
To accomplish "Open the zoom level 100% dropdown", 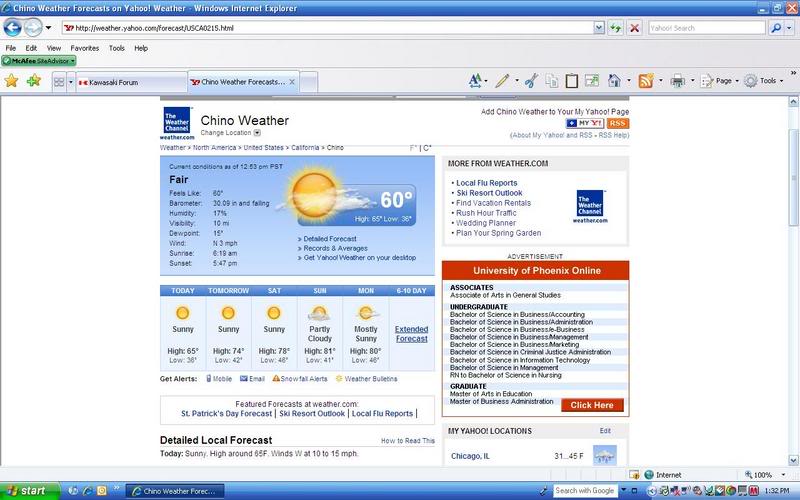I will pos(784,474).
